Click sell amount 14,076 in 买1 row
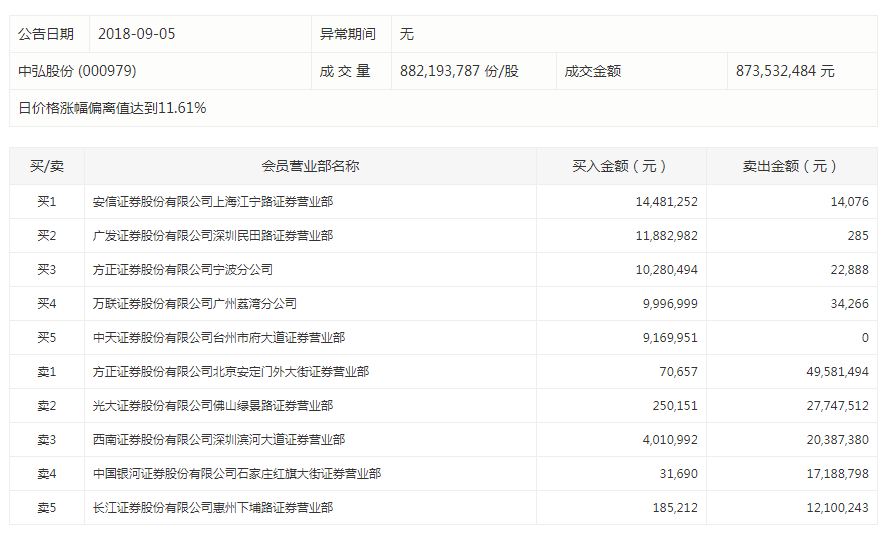The width and height of the screenshot is (892, 548). [849, 201]
